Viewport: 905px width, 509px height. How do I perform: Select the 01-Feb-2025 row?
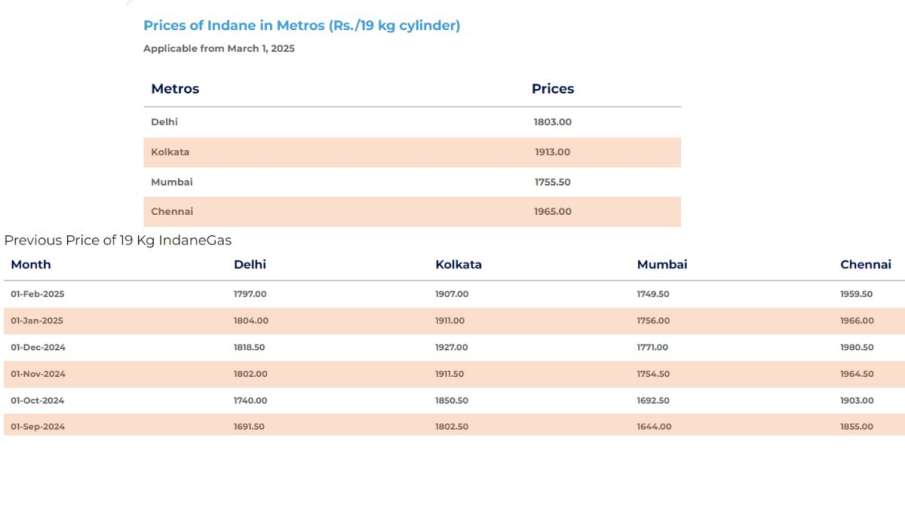coord(38,294)
